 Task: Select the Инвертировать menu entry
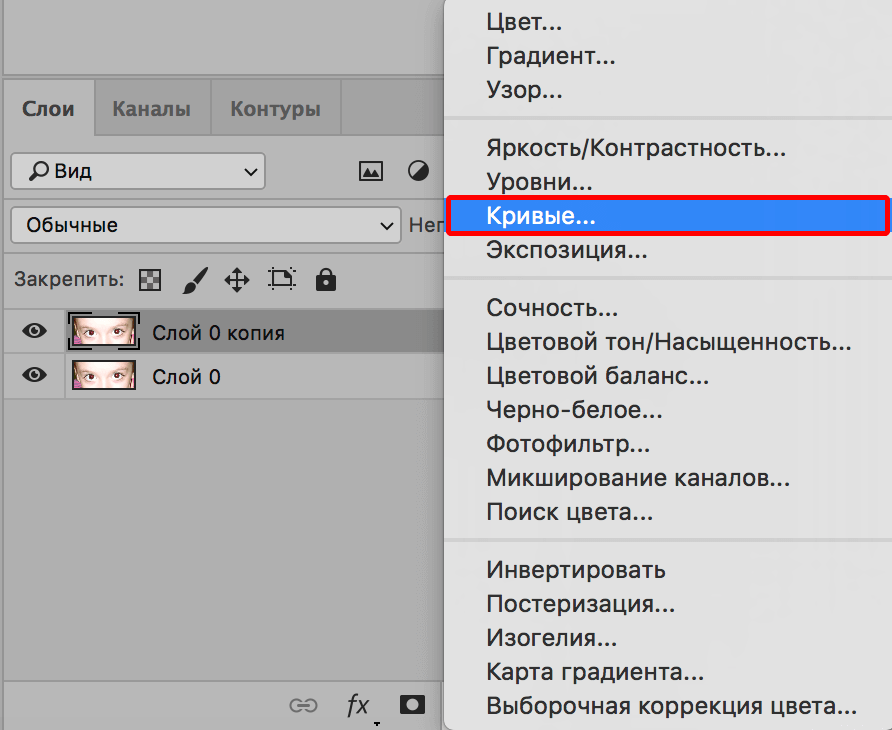[x=575, y=569]
